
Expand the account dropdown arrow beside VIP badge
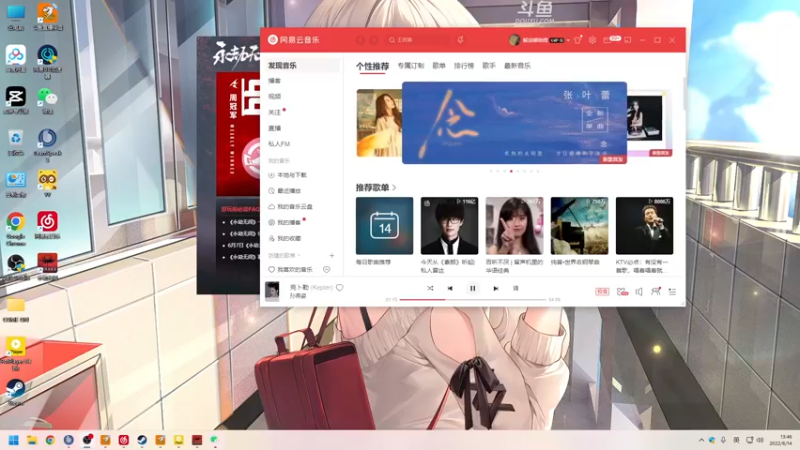pyautogui.click(x=568, y=40)
